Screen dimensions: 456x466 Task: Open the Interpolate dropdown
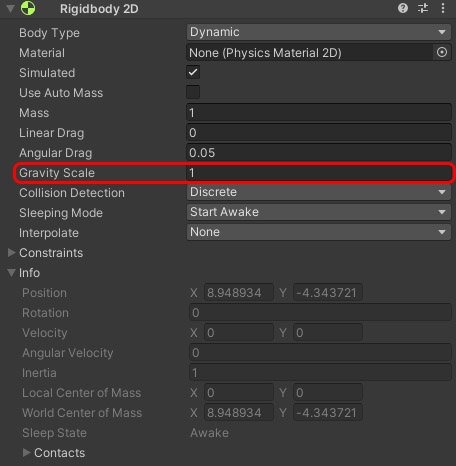319,232
